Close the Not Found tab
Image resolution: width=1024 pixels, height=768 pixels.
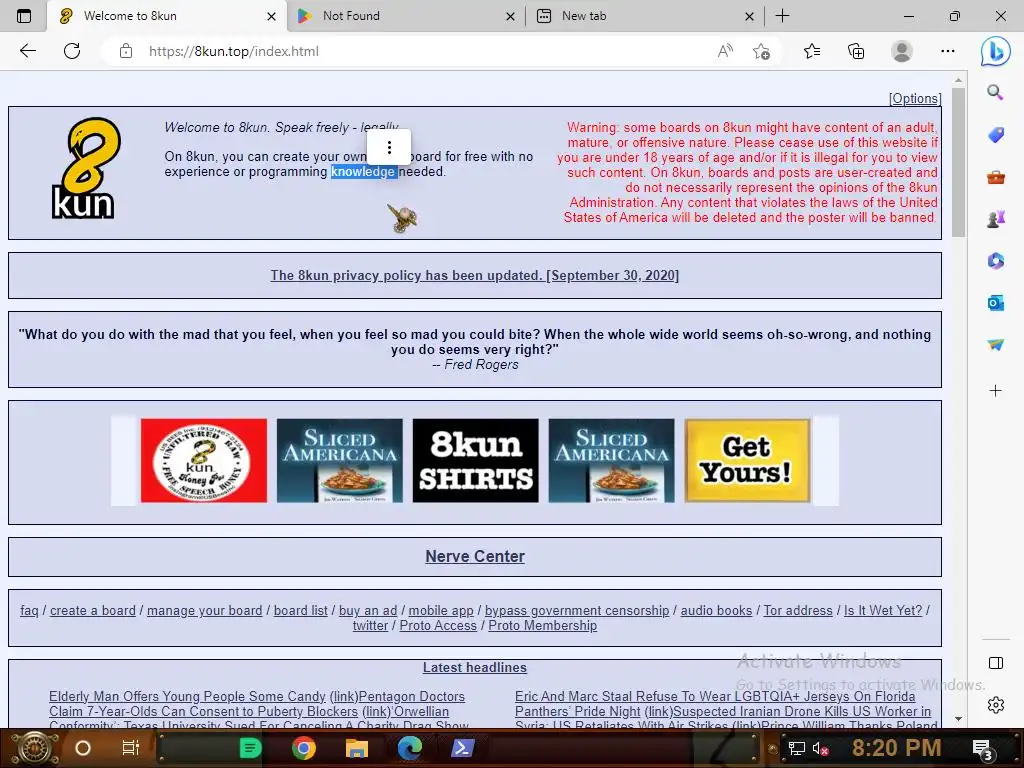[x=510, y=16]
